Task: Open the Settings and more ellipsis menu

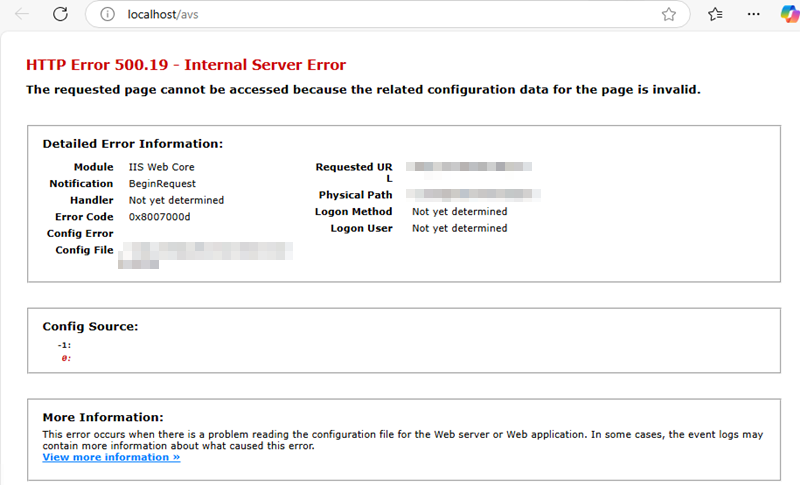Action: tap(753, 15)
